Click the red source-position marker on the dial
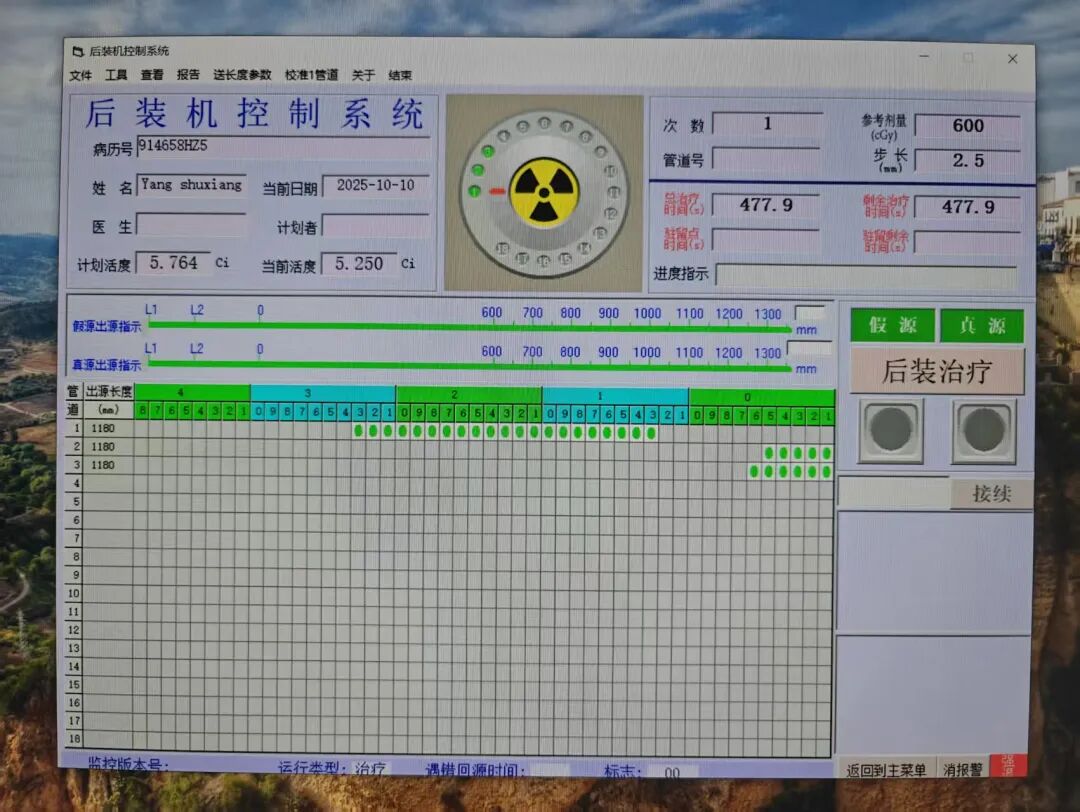Screen dimensions: 1080x812 pyautogui.click(x=497, y=191)
